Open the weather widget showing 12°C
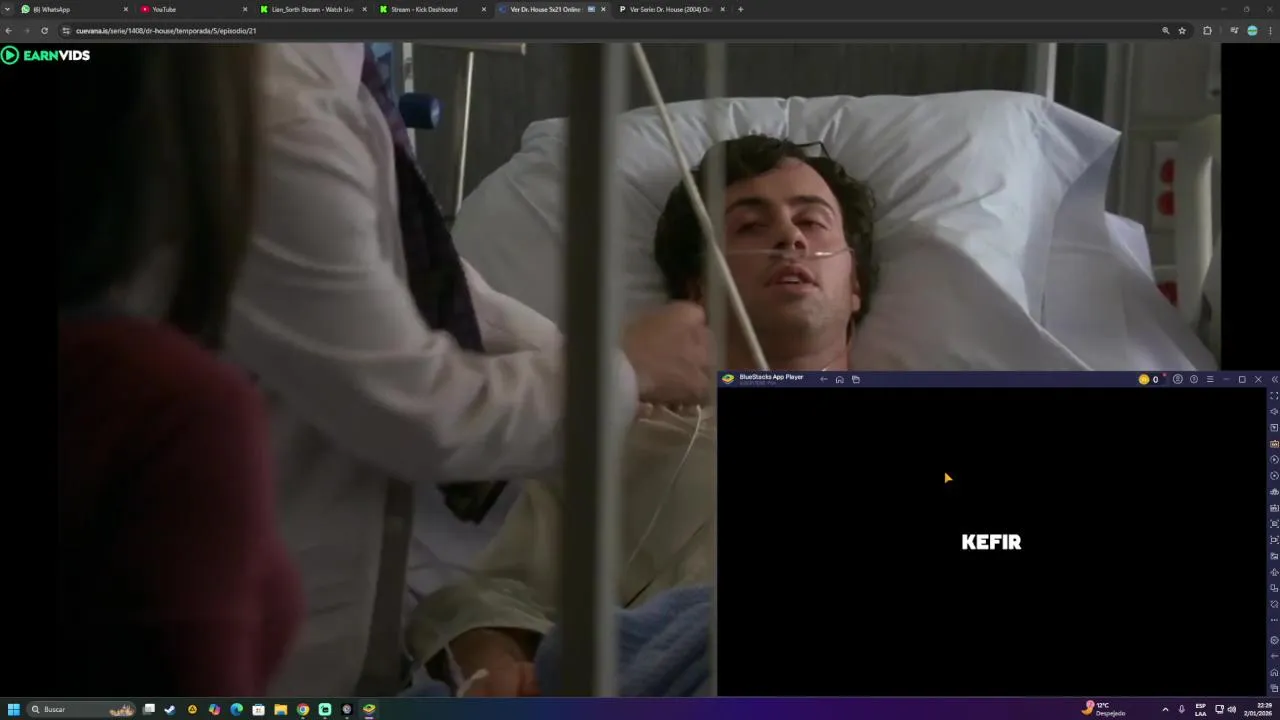This screenshot has width=1280, height=720. pyautogui.click(x=1104, y=709)
